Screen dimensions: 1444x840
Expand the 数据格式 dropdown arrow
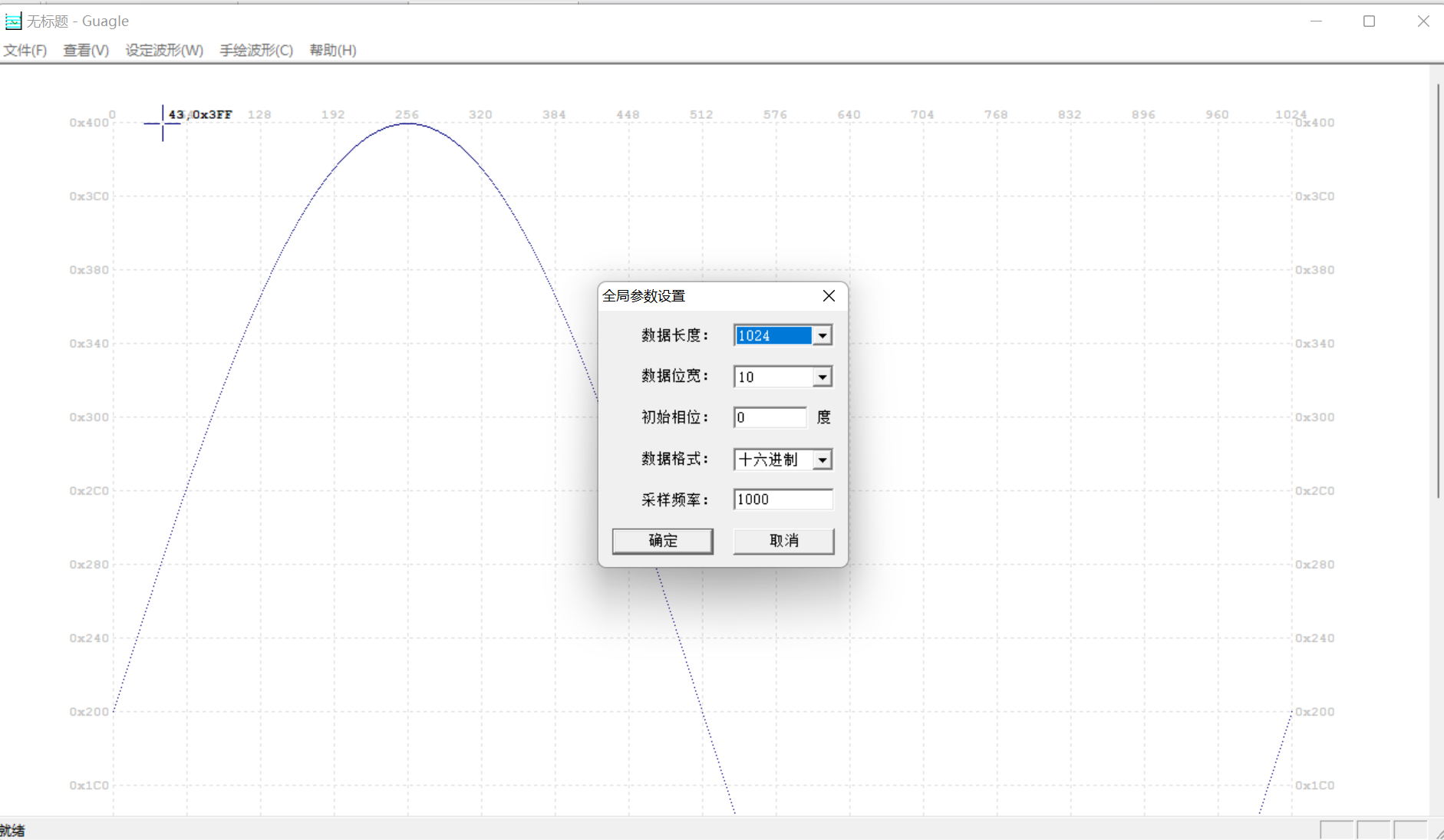point(822,460)
